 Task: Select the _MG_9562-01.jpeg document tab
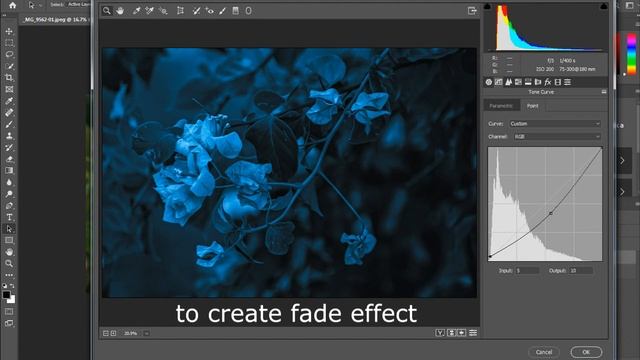(x=55, y=20)
